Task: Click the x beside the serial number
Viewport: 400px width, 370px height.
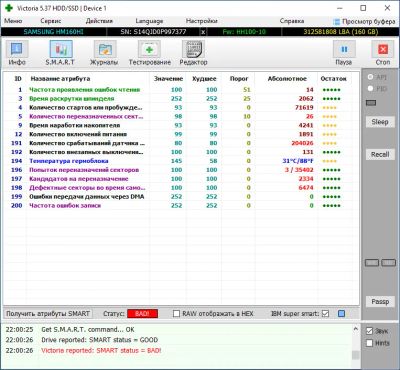Action: 203,32
